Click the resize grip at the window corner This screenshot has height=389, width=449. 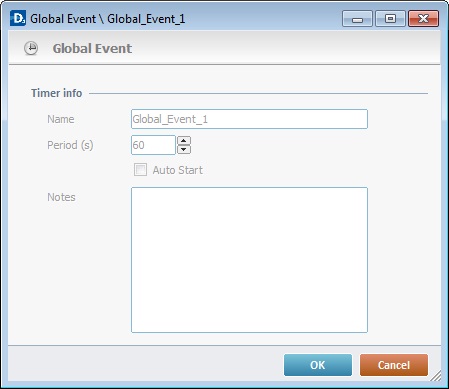click(435, 376)
